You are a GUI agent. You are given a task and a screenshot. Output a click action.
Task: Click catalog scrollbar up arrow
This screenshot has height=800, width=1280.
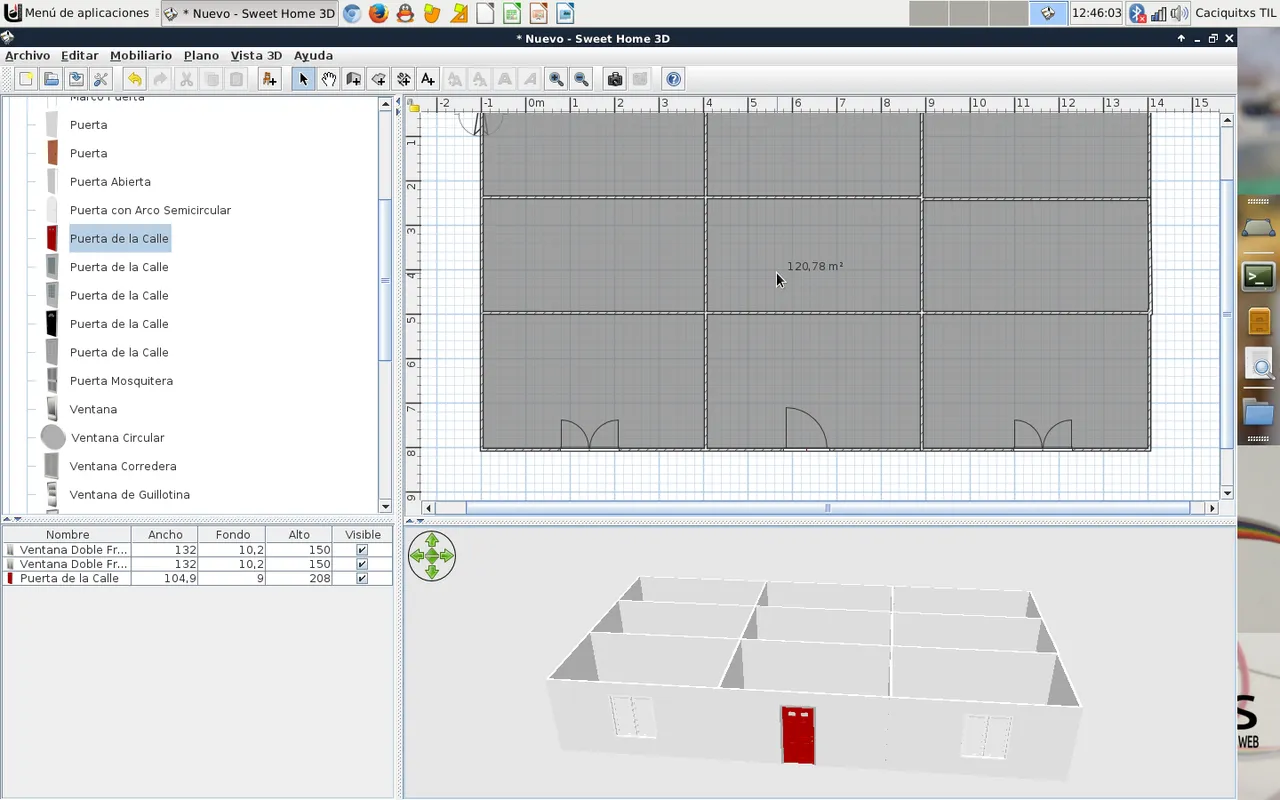[x=385, y=104]
